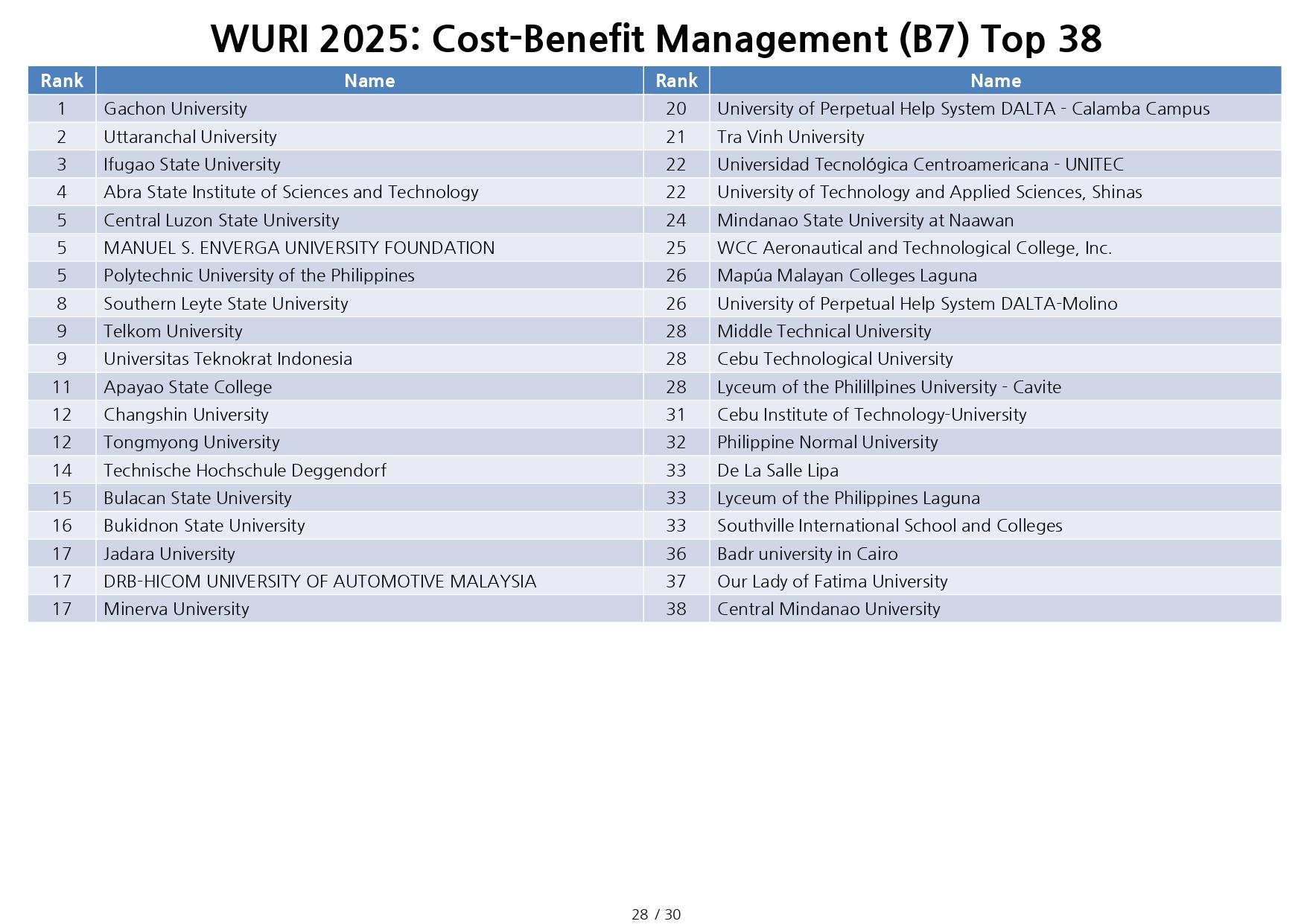The image size is (1307, 924).
Task: Click 'Lyceum of the Philippines Laguna'
Action: [848, 498]
